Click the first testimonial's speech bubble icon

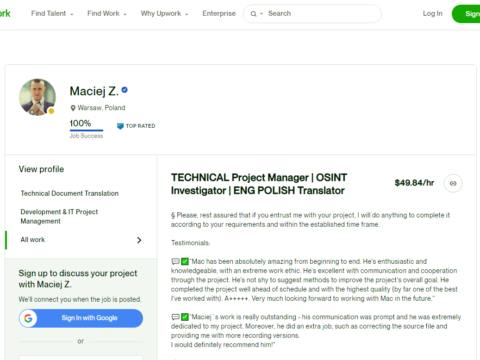(x=175, y=262)
